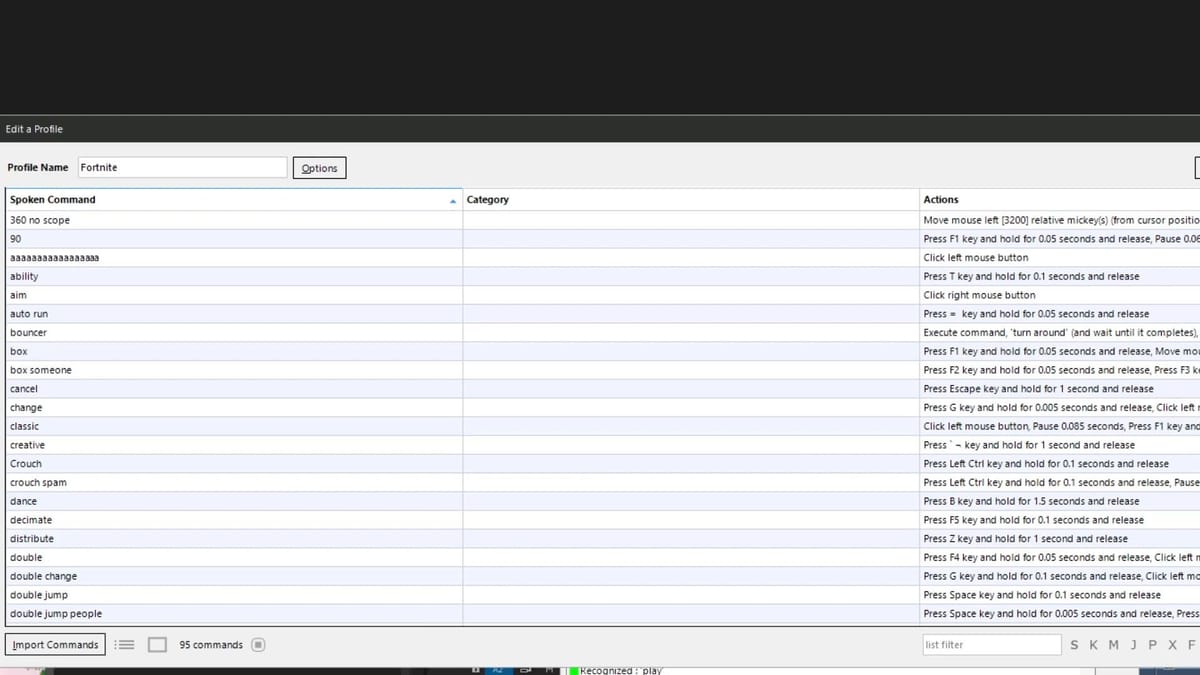Screen dimensions: 1200x675
Task: Toggle the M mouse filter letter
Action: [1113, 645]
